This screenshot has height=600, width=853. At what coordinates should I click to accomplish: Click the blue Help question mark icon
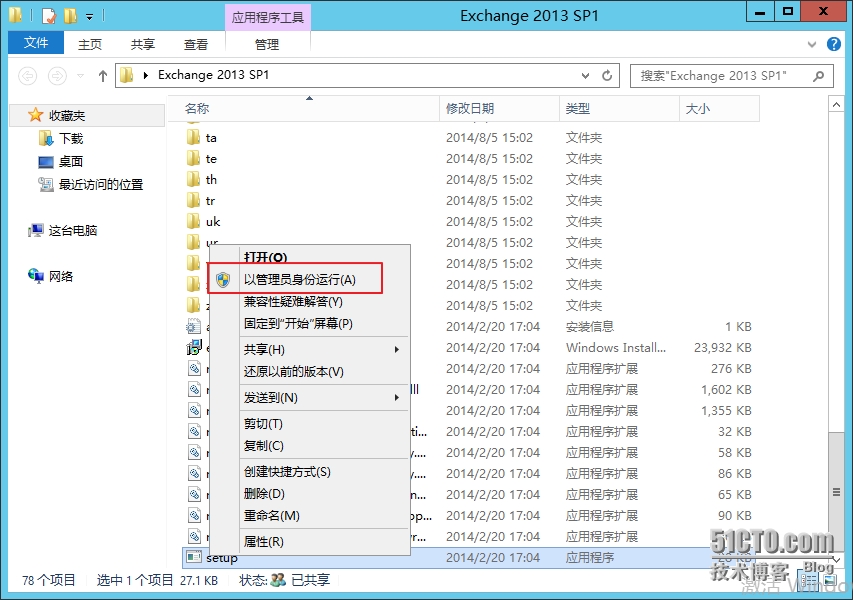[834, 43]
